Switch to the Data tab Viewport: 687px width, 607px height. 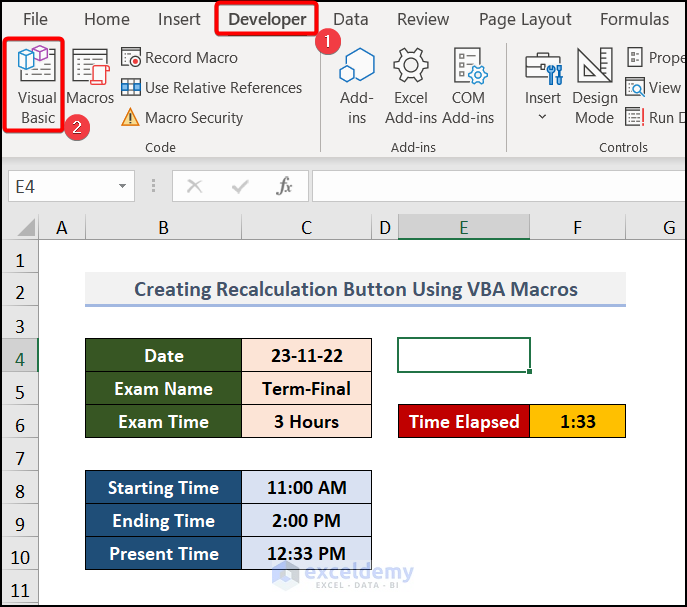coord(351,19)
